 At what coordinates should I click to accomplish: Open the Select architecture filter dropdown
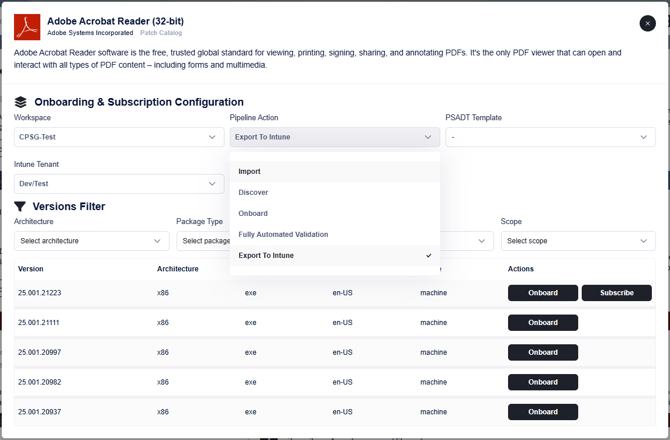tap(92, 241)
